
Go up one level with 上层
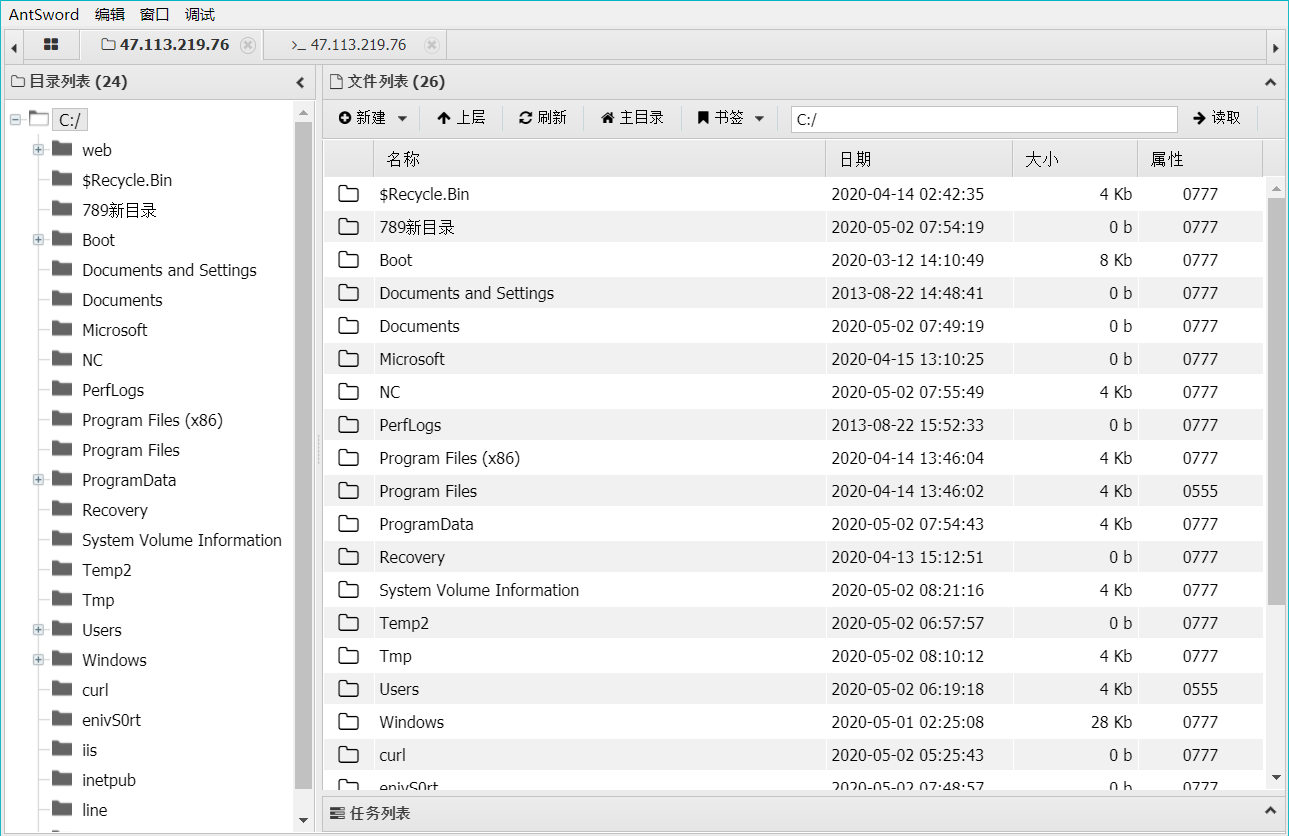click(461, 118)
